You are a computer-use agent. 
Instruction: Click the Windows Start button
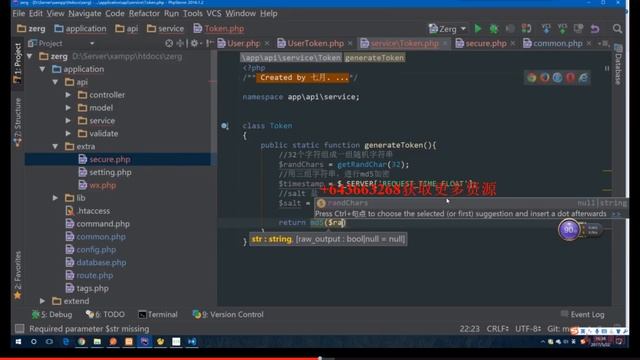pyautogui.click(x=18, y=342)
